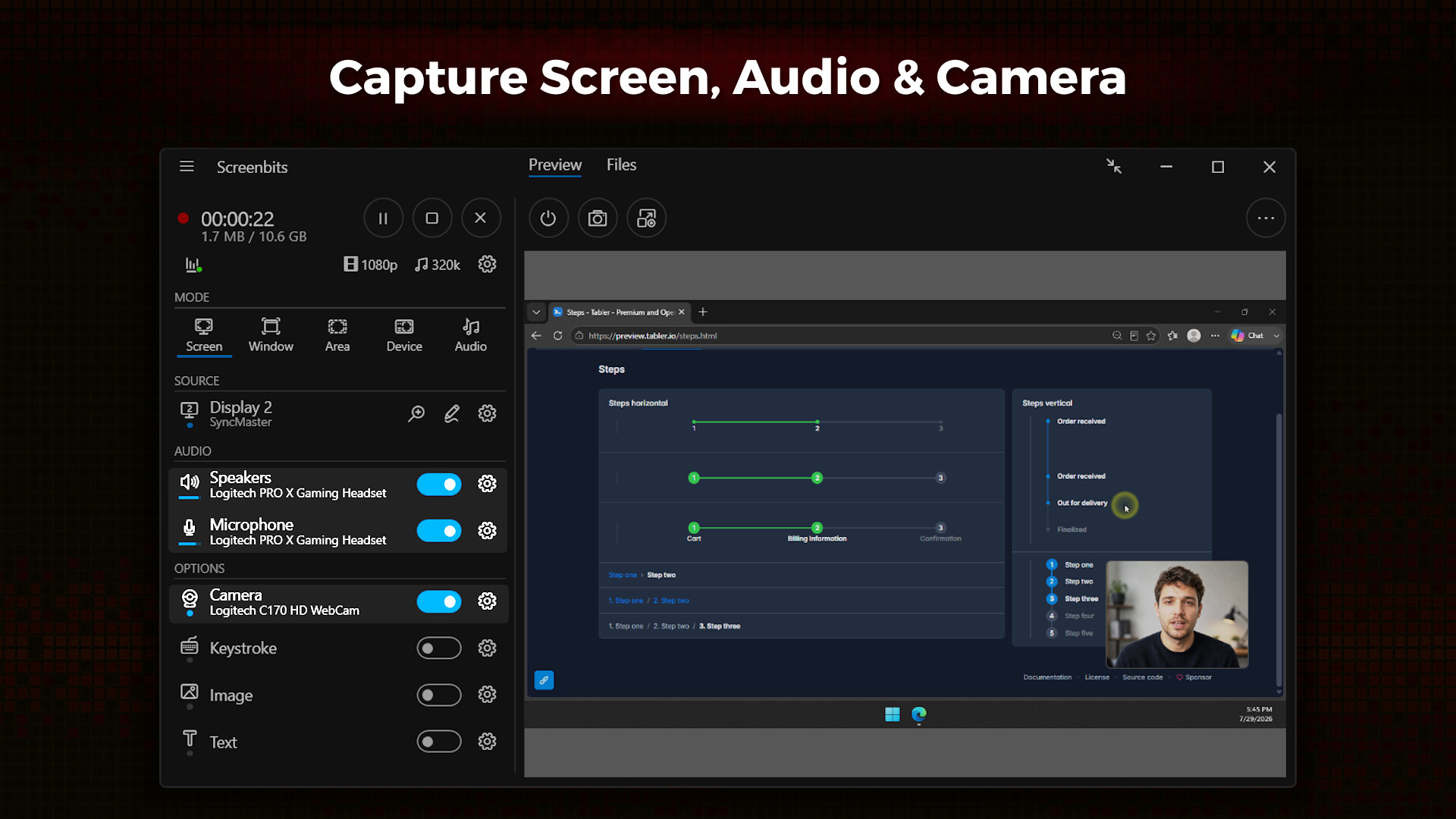Viewport: 1456px width, 819px height.
Task: Switch to the Files tab
Action: (x=621, y=165)
